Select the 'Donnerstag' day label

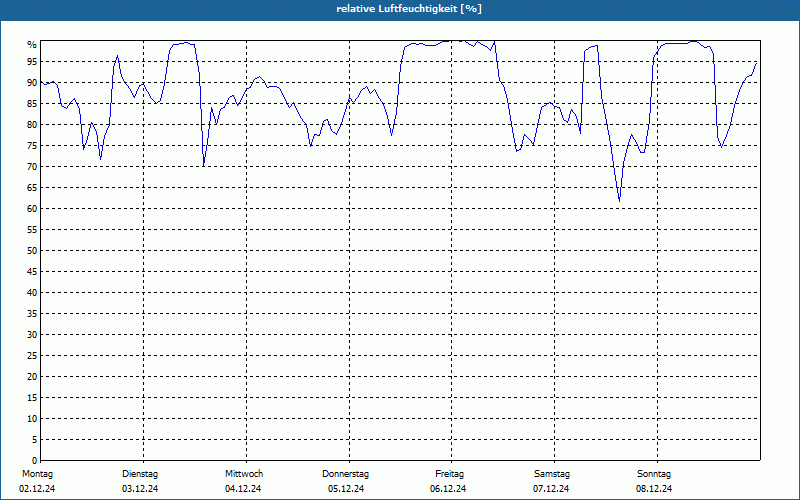[x=345, y=474]
